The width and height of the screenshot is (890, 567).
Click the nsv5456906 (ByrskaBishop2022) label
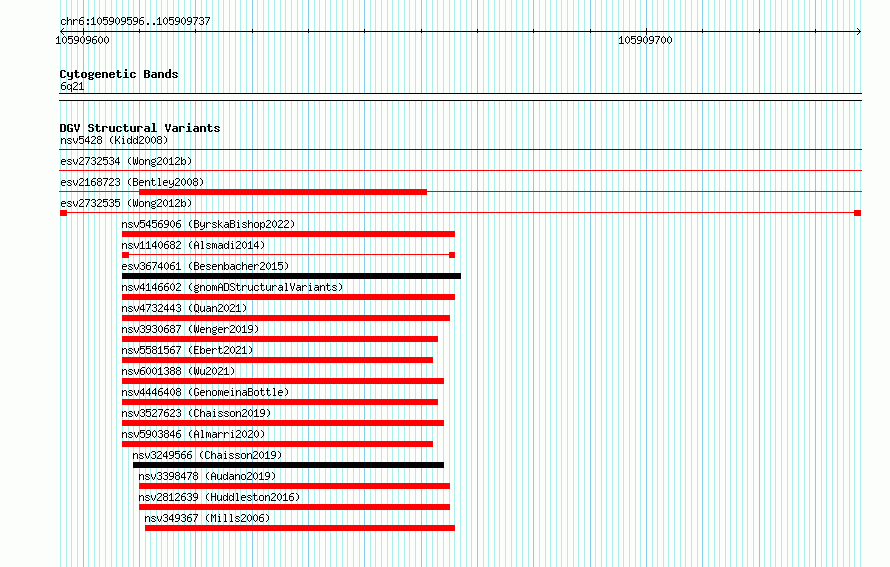pyautogui.click(x=208, y=224)
